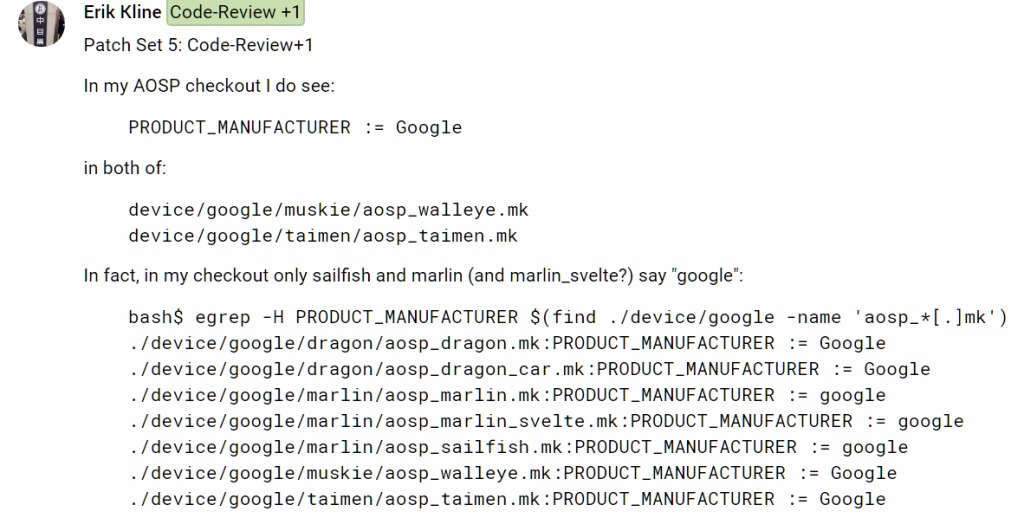
Task: Click the Code-Review +1 green label
Action: [235, 12]
